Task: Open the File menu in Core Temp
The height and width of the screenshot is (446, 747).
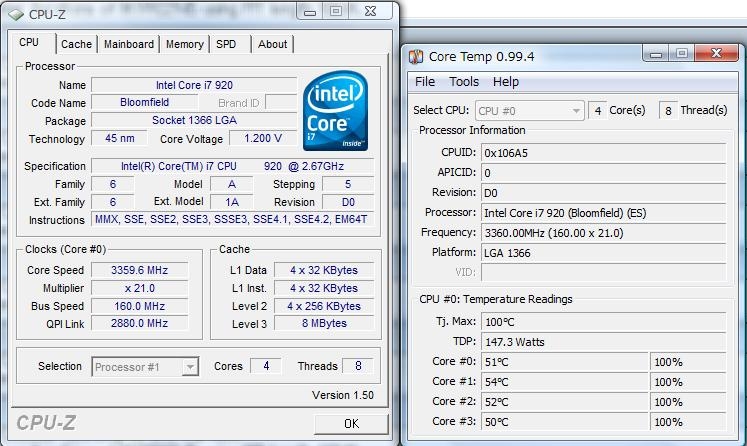Action: pyautogui.click(x=425, y=82)
